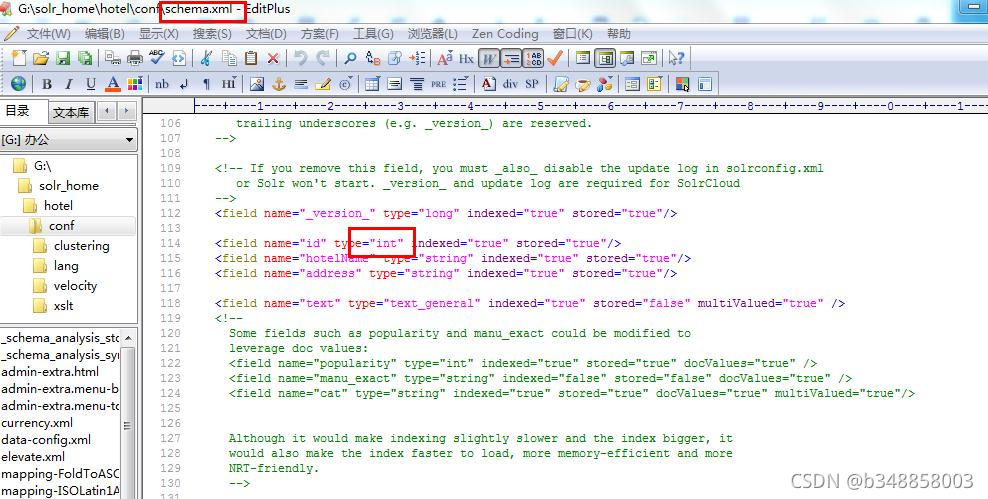Click the Go to line number icon
Viewport: 988px width, 499px height.
416,58
